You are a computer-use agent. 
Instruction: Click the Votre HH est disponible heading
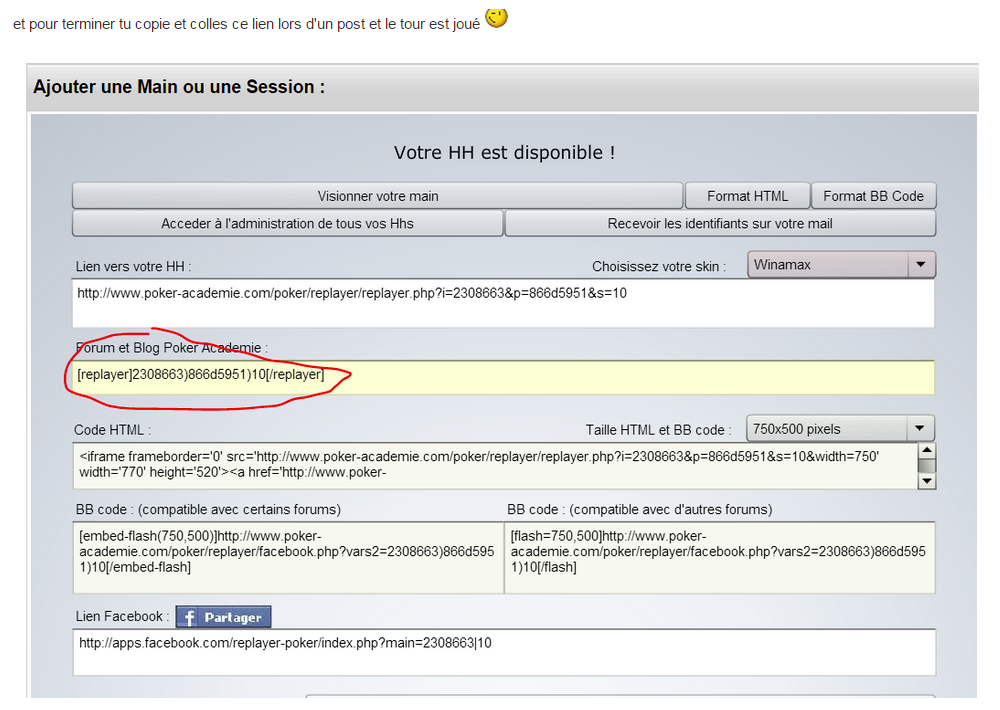[x=504, y=152]
